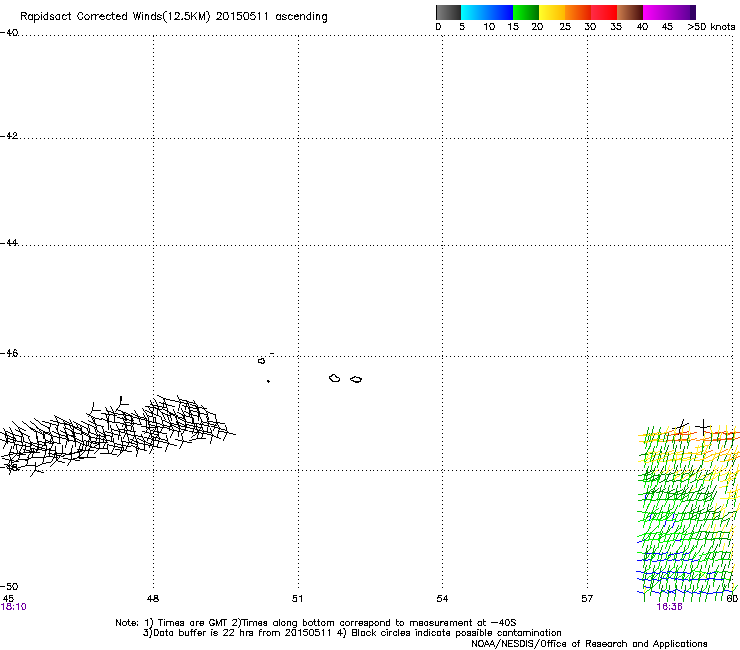
Task: Click the '>50 knots' legend label
Action: [711, 27]
